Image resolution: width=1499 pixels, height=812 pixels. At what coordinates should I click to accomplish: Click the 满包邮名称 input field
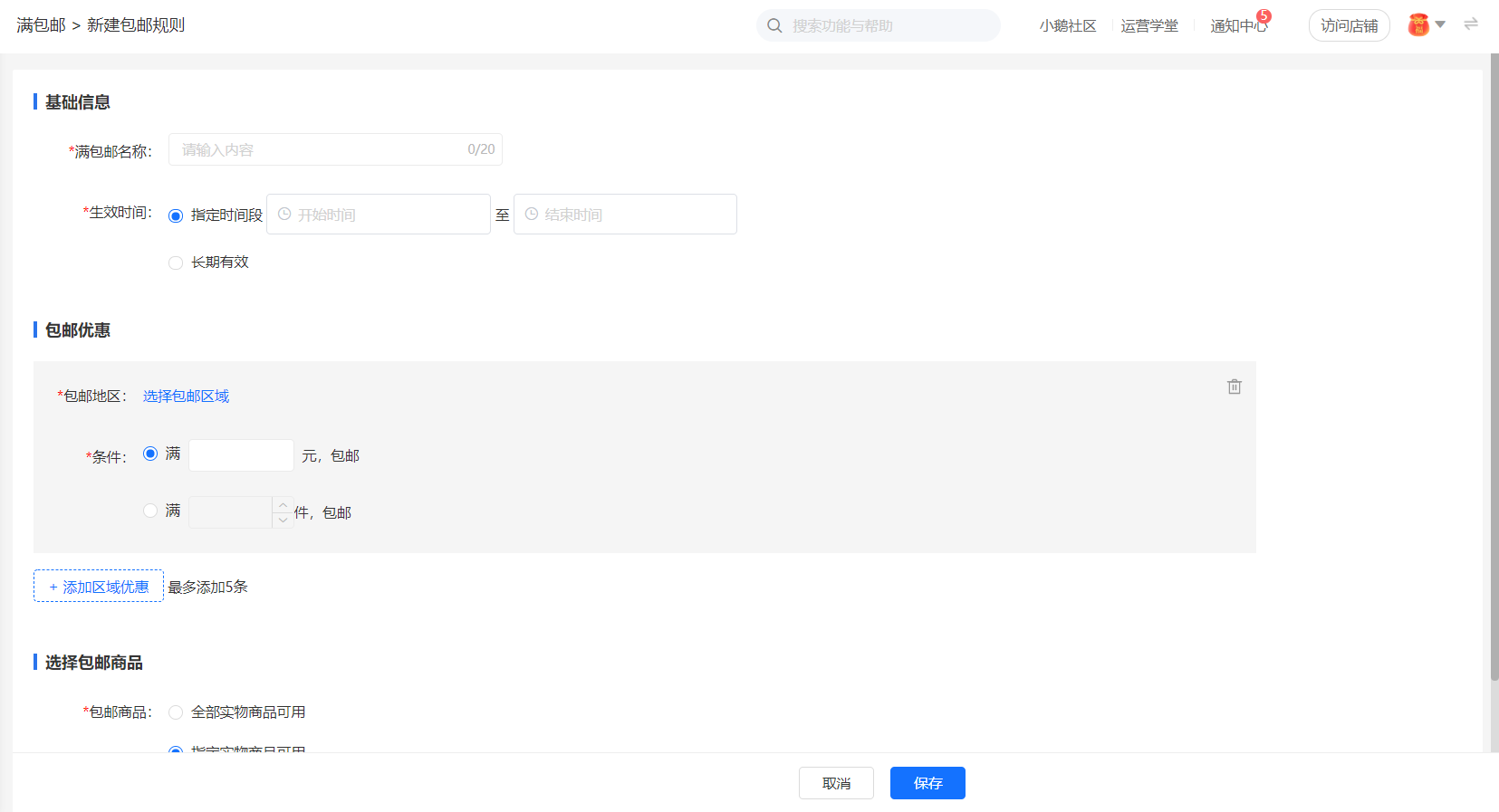click(335, 149)
